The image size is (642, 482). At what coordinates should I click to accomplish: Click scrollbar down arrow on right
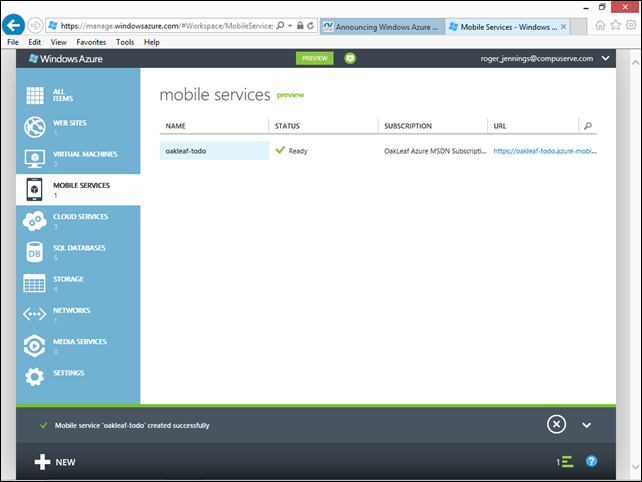(x=635, y=466)
